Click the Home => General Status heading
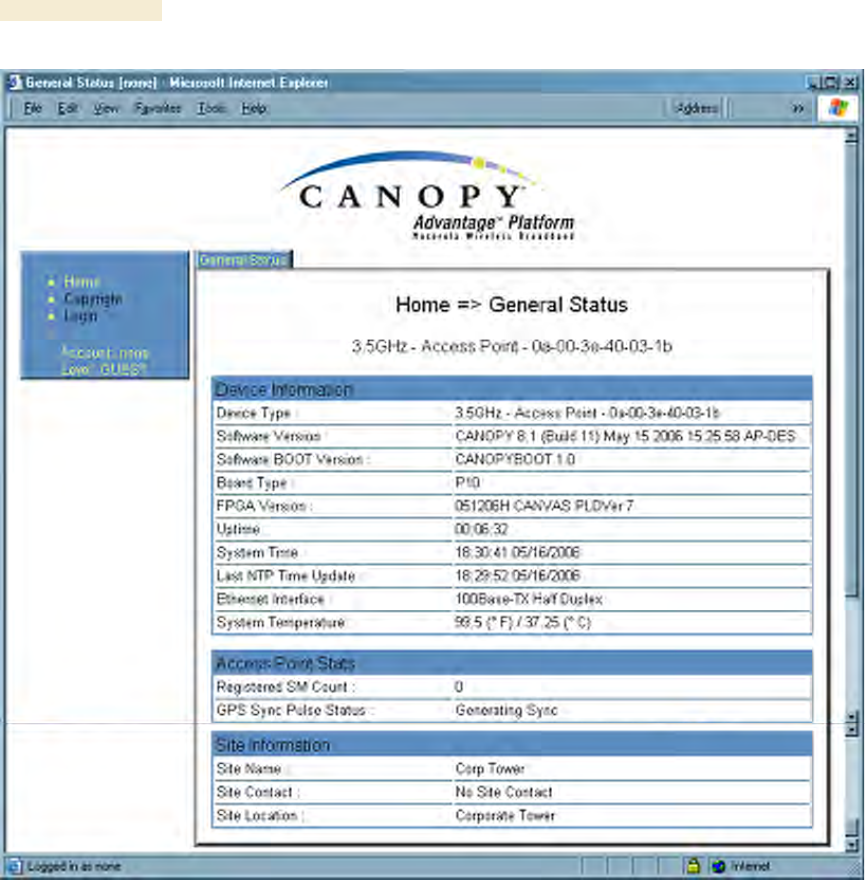The height and width of the screenshot is (880, 865). tap(511, 305)
